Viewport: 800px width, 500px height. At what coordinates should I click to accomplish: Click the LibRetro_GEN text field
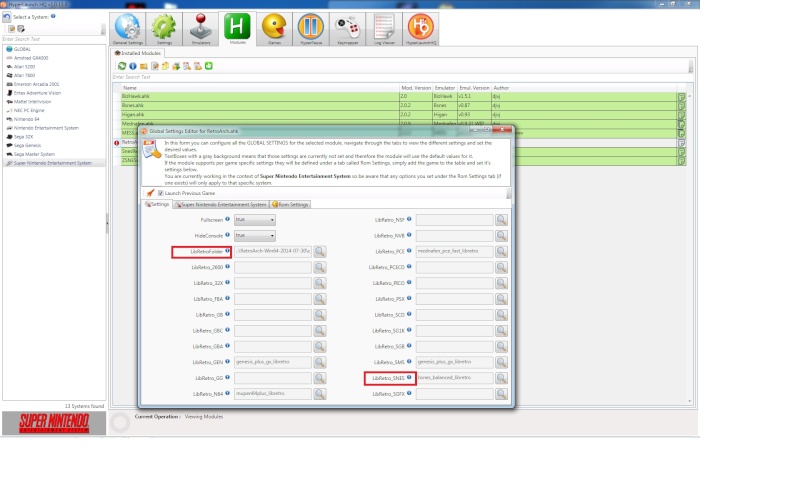tap(273, 362)
